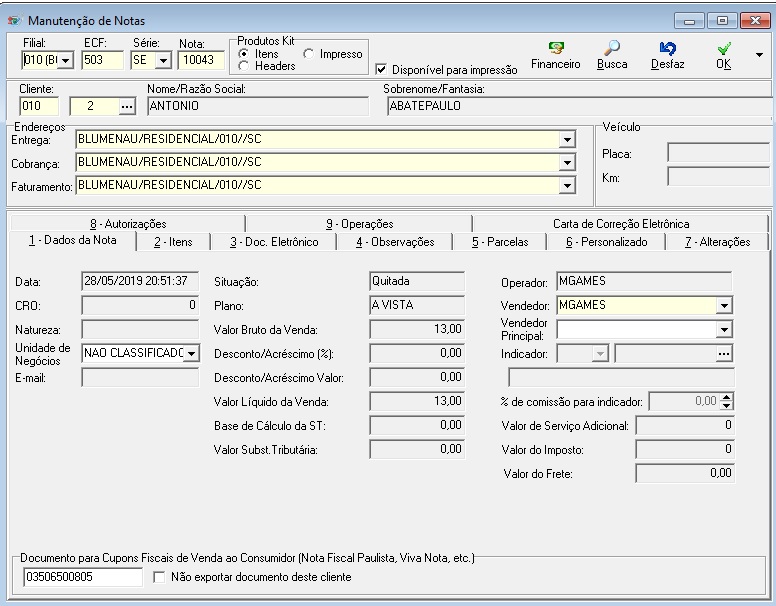776x606 pixels.
Task: Expand the Vendedor Principal dropdown
Action: click(x=724, y=330)
